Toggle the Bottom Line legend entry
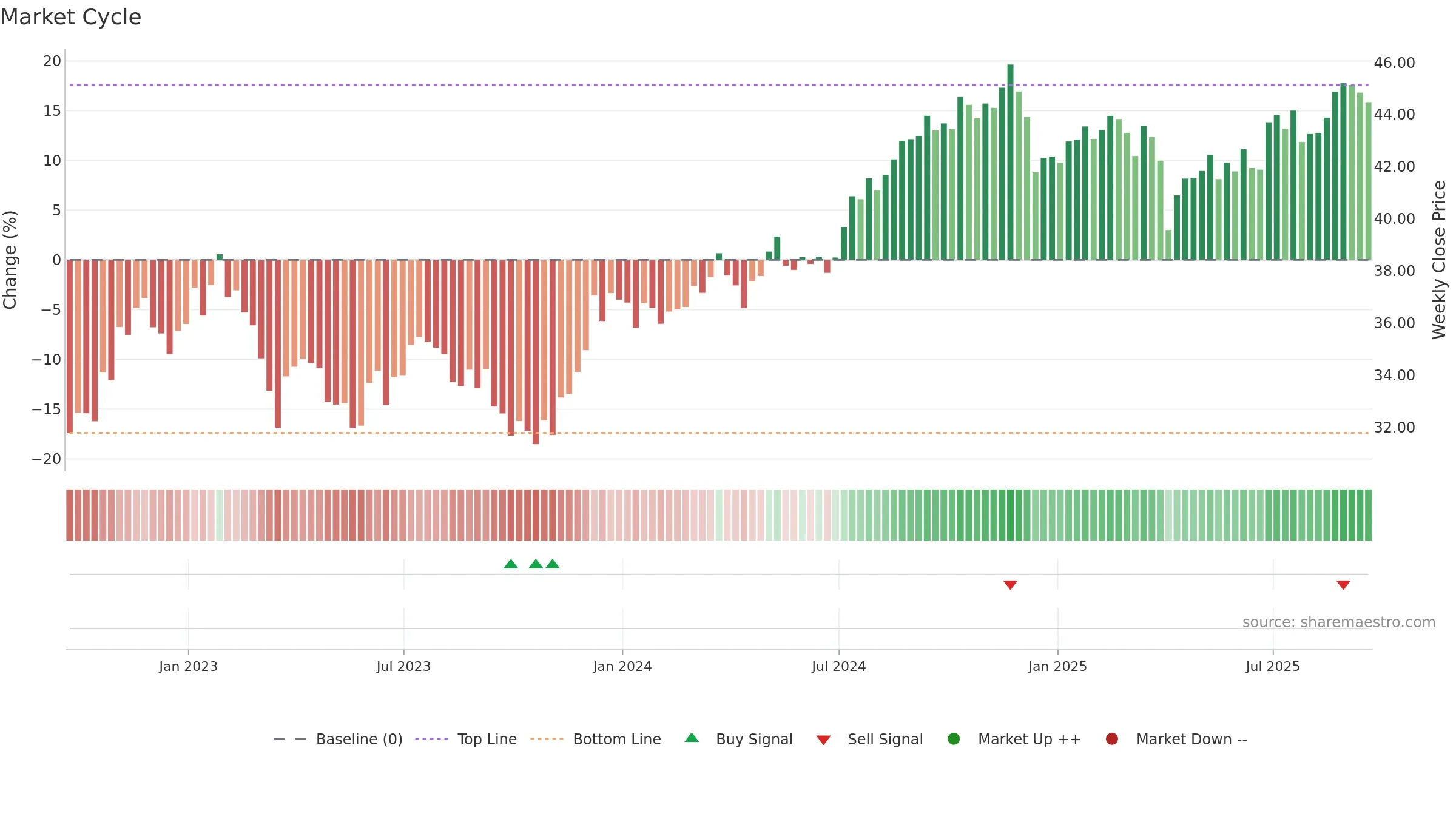Screen dimensions: 1456x819 point(596,739)
